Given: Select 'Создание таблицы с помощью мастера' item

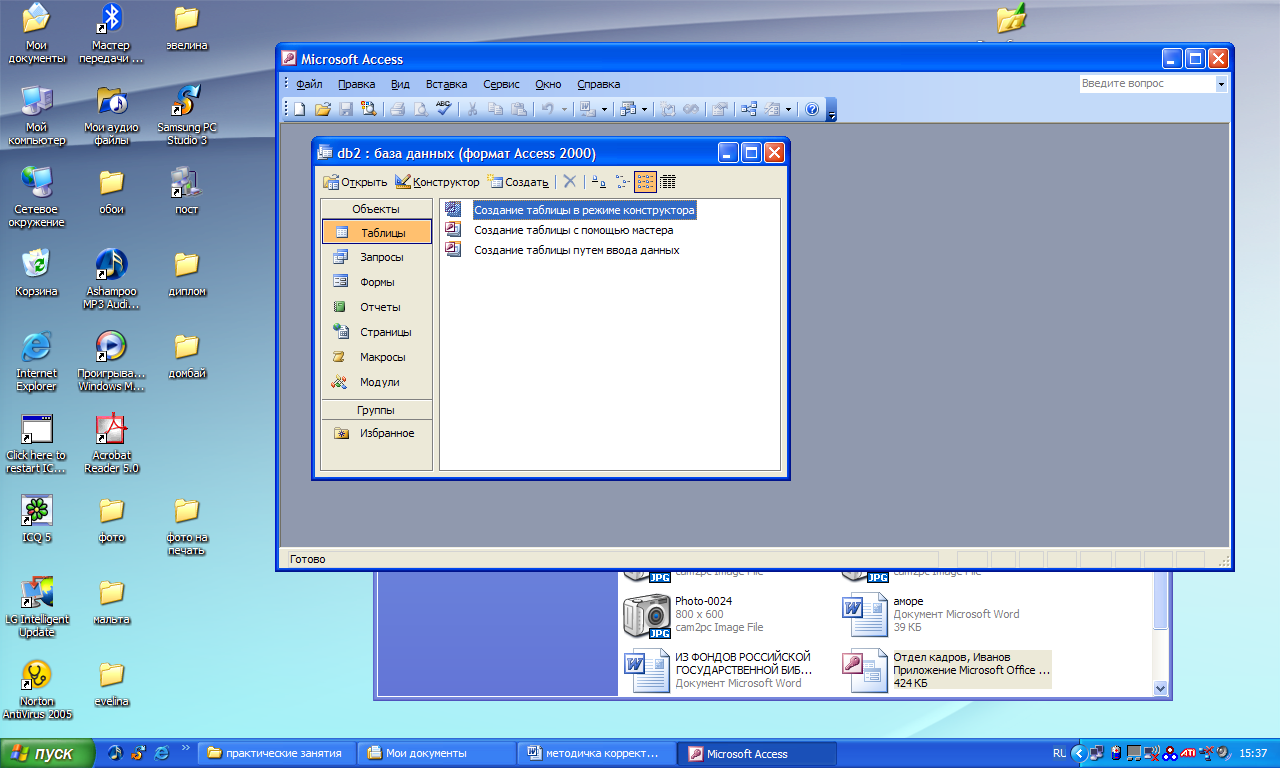Looking at the screenshot, I should click(573, 230).
